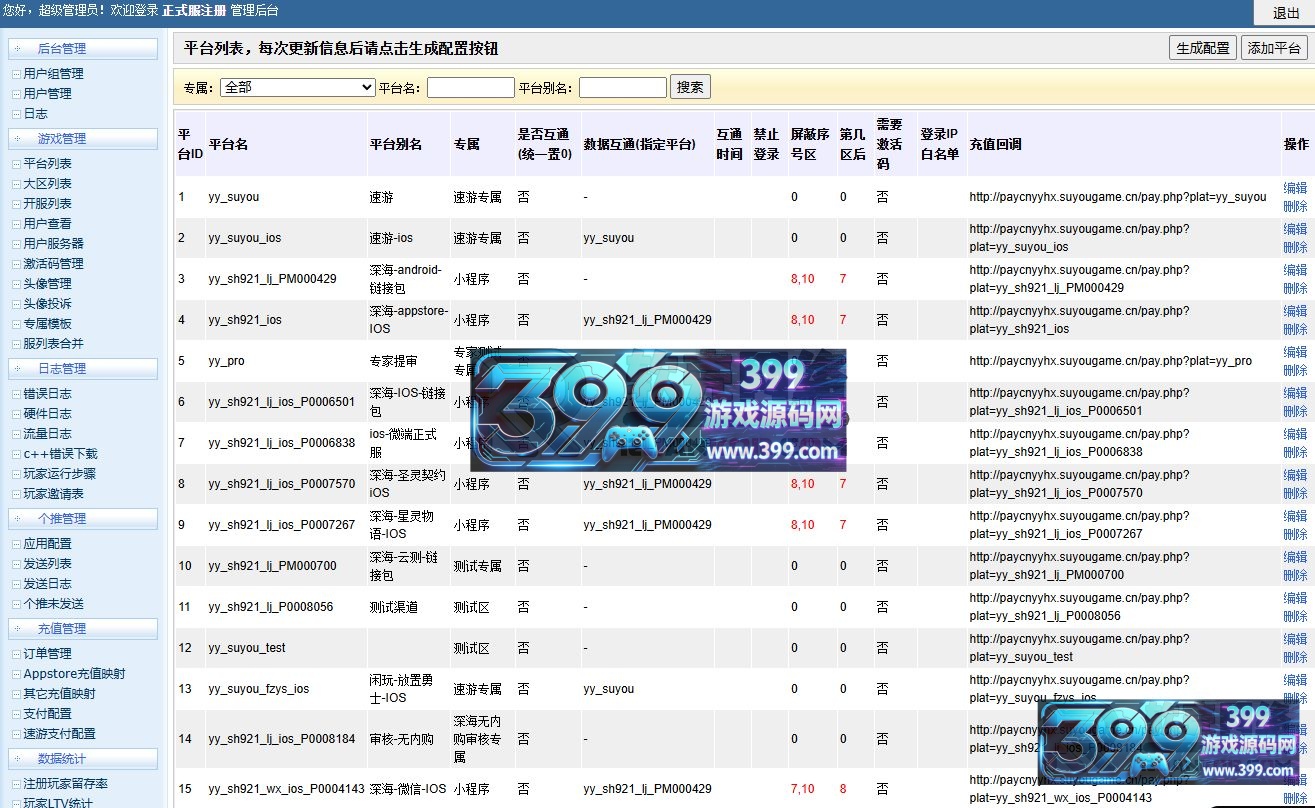This screenshot has height=808, width=1315.
Task: Open 大区列表 in the sidebar
Action: click(48, 184)
